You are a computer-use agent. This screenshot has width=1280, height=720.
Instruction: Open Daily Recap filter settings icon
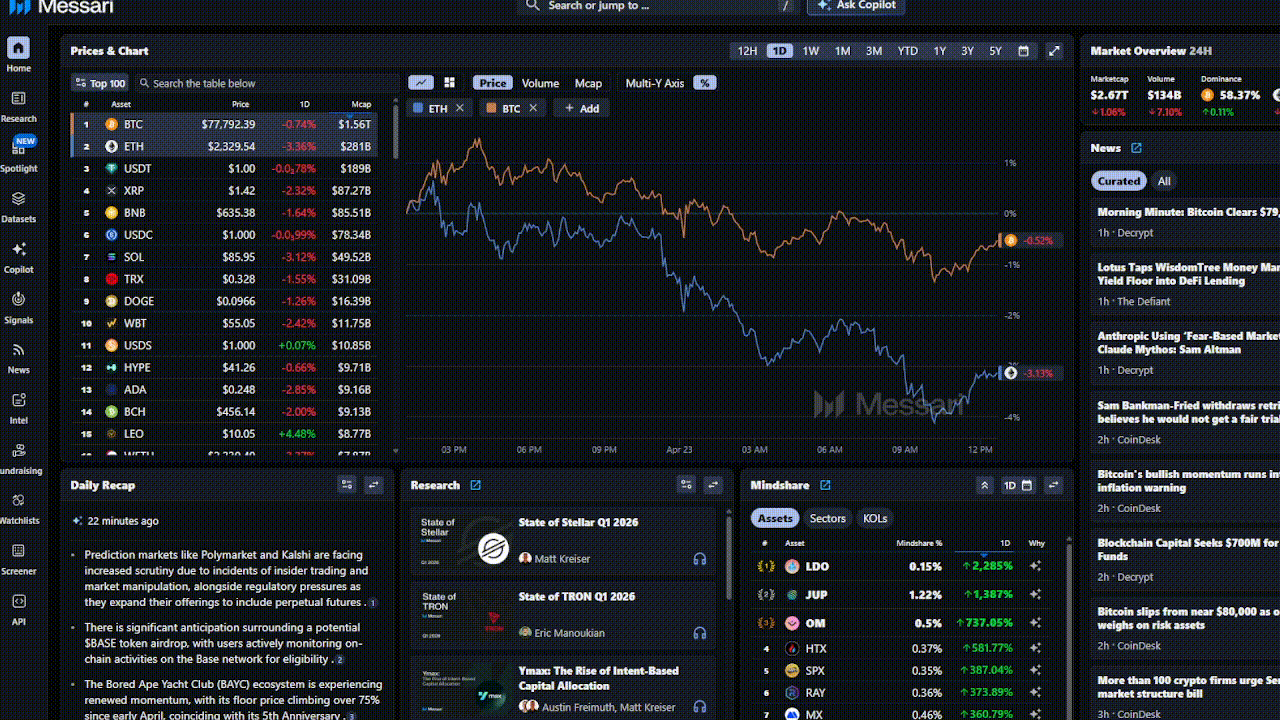(x=347, y=485)
